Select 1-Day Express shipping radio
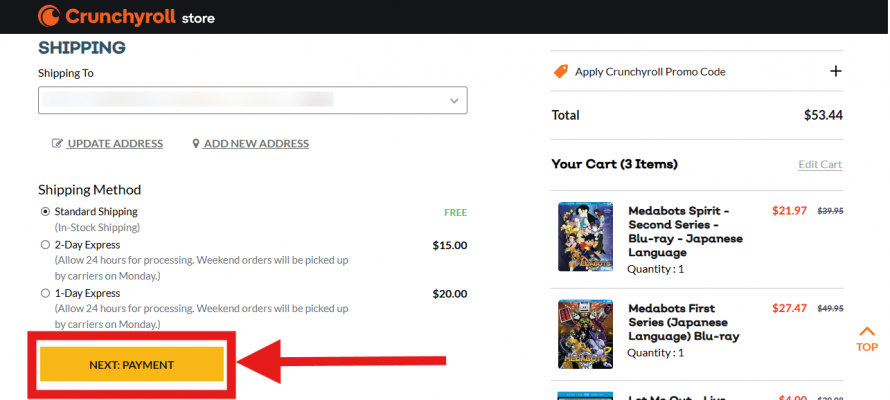 point(45,293)
